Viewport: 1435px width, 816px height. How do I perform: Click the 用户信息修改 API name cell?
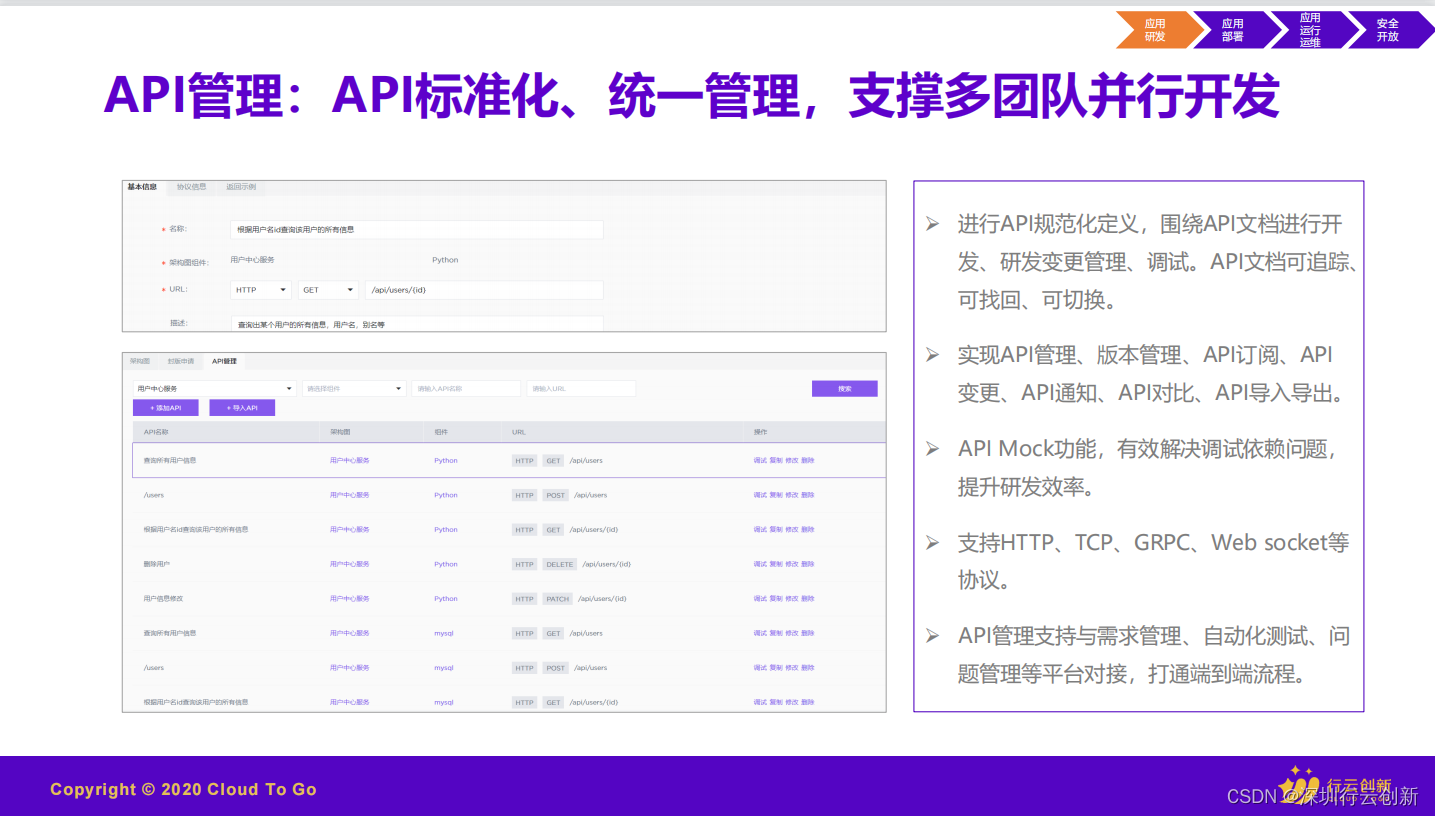[163, 599]
